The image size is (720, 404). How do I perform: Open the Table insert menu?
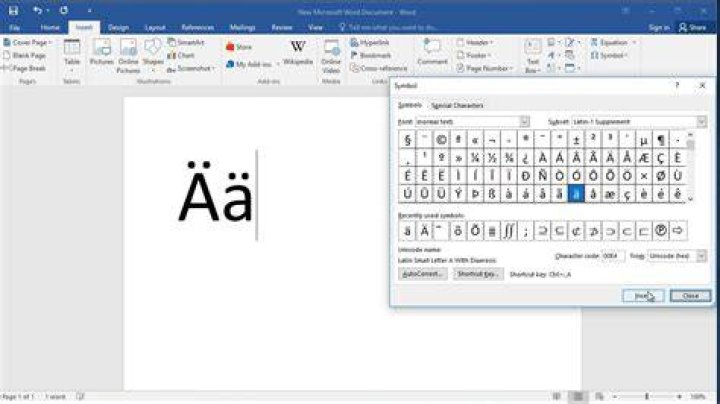pyautogui.click(x=72, y=56)
